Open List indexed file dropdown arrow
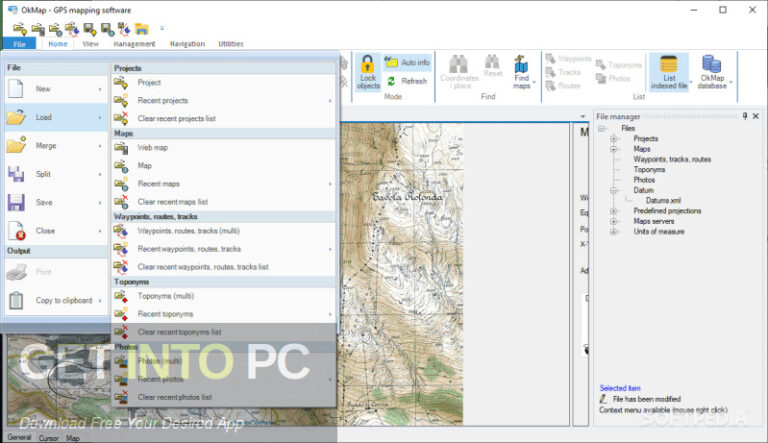Image resolution: width=768 pixels, height=443 pixels. (x=691, y=82)
